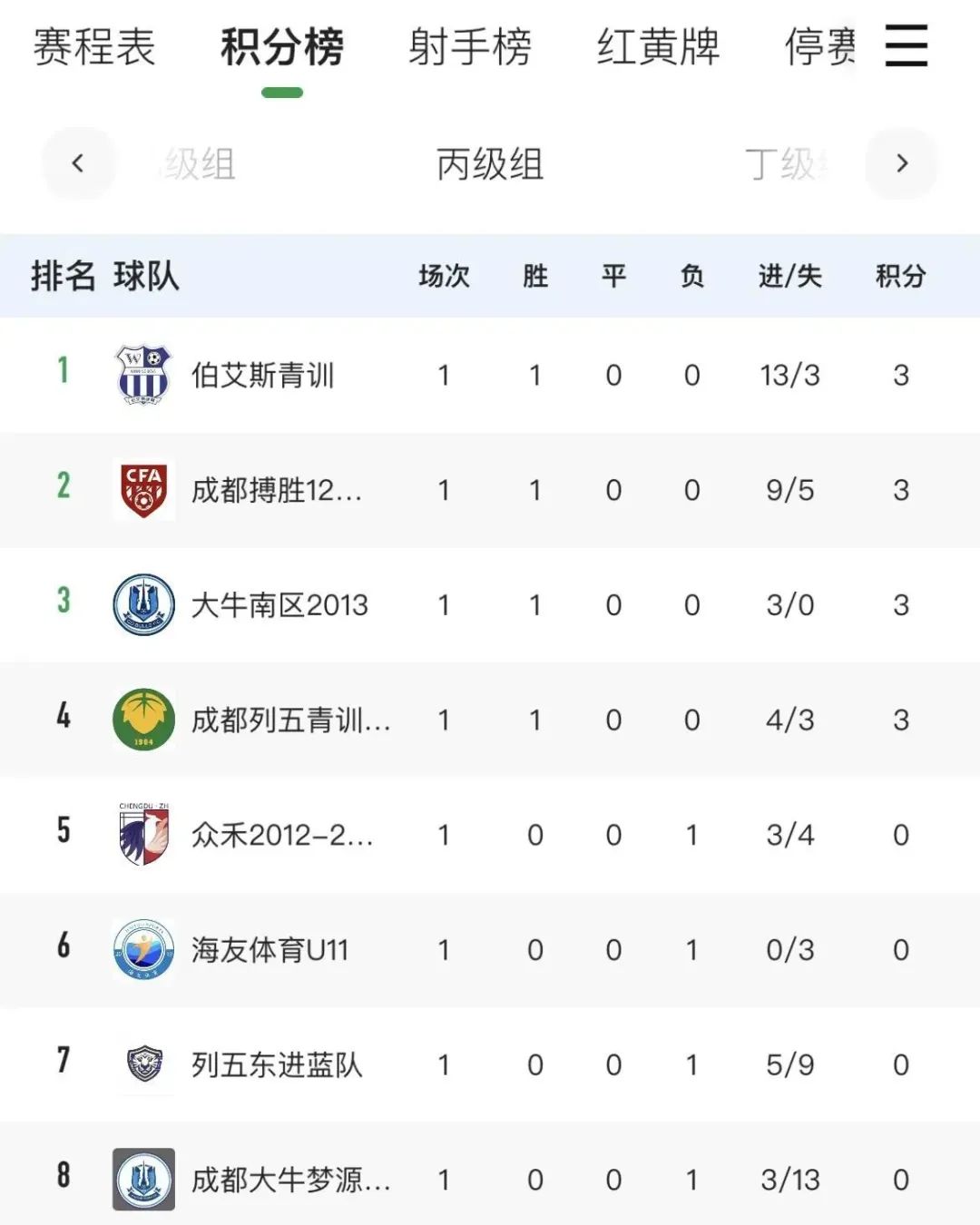The image size is (980, 1225).
Task: Click the 海友体育U11 round logo
Action: [x=143, y=950]
